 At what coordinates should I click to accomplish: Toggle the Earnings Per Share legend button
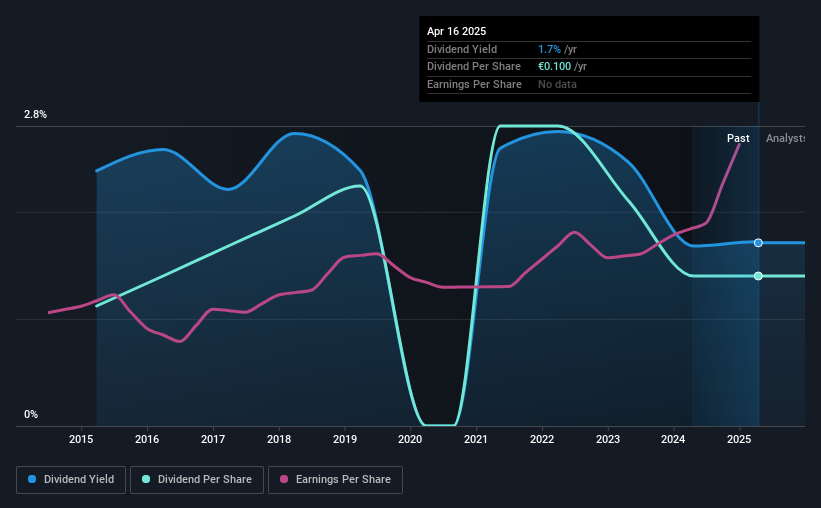click(x=335, y=480)
